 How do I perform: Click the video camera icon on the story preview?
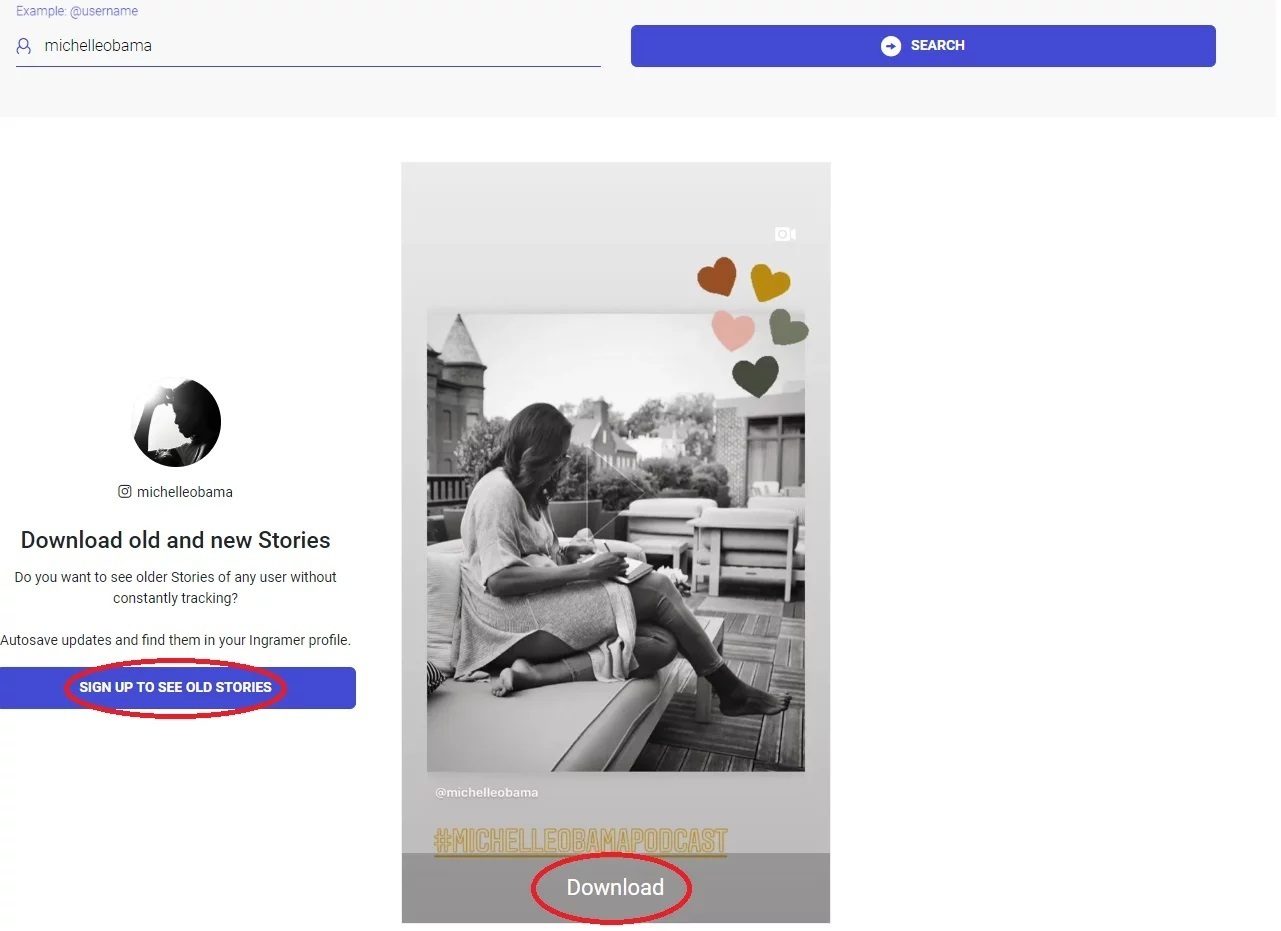(x=784, y=234)
